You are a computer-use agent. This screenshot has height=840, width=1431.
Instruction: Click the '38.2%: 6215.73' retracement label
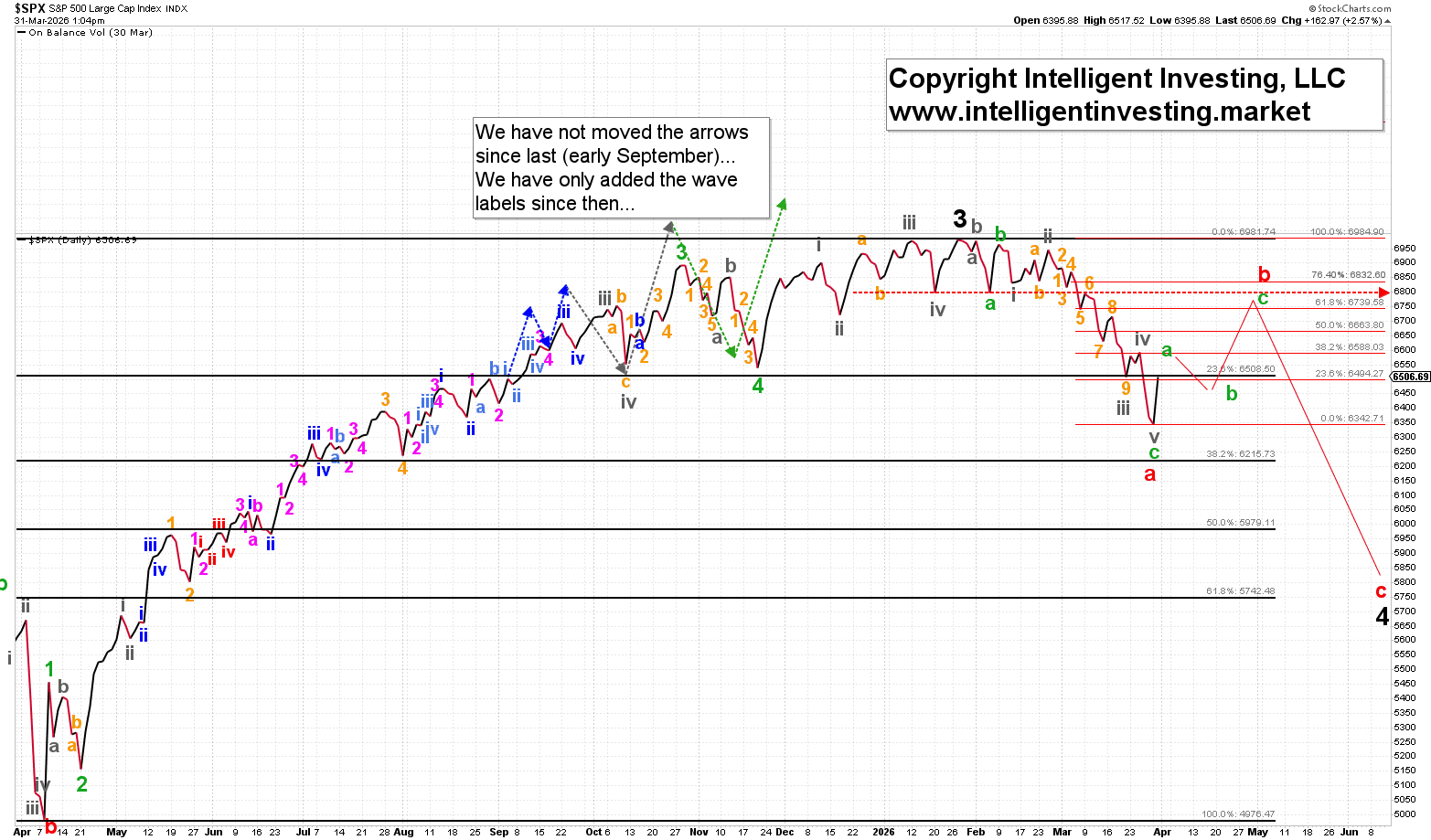point(1241,454)
